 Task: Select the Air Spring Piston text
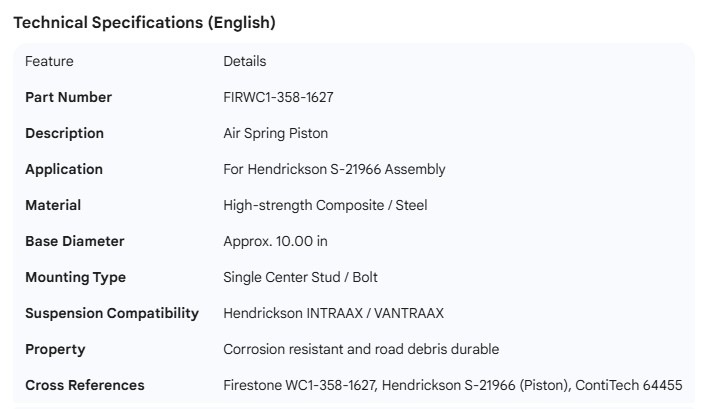(275, 133)
